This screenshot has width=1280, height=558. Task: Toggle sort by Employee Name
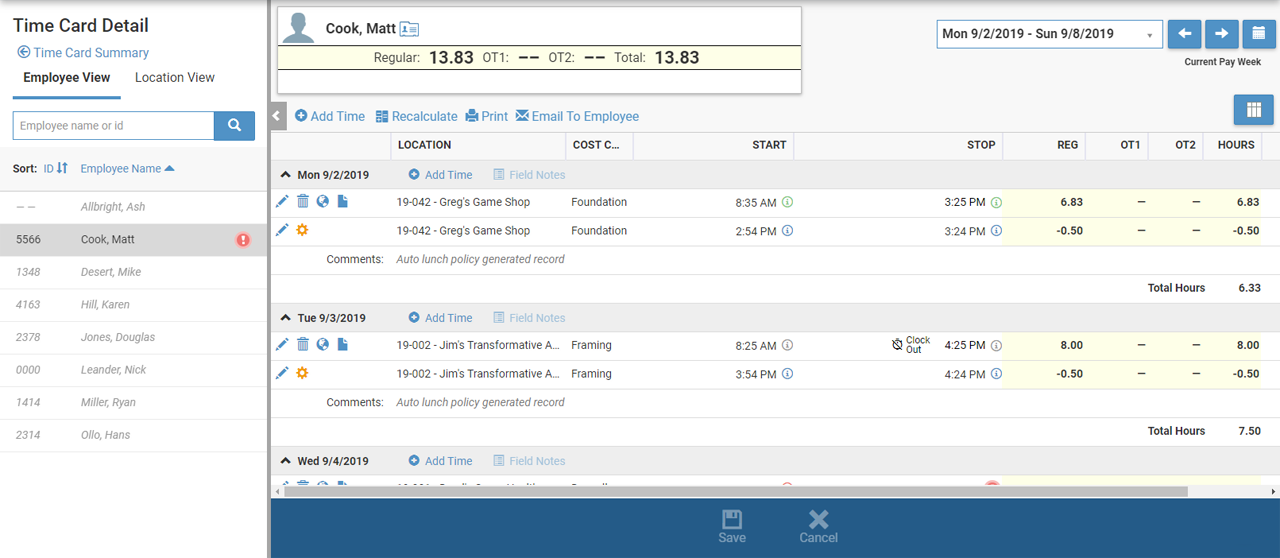[x=127, y=168]
